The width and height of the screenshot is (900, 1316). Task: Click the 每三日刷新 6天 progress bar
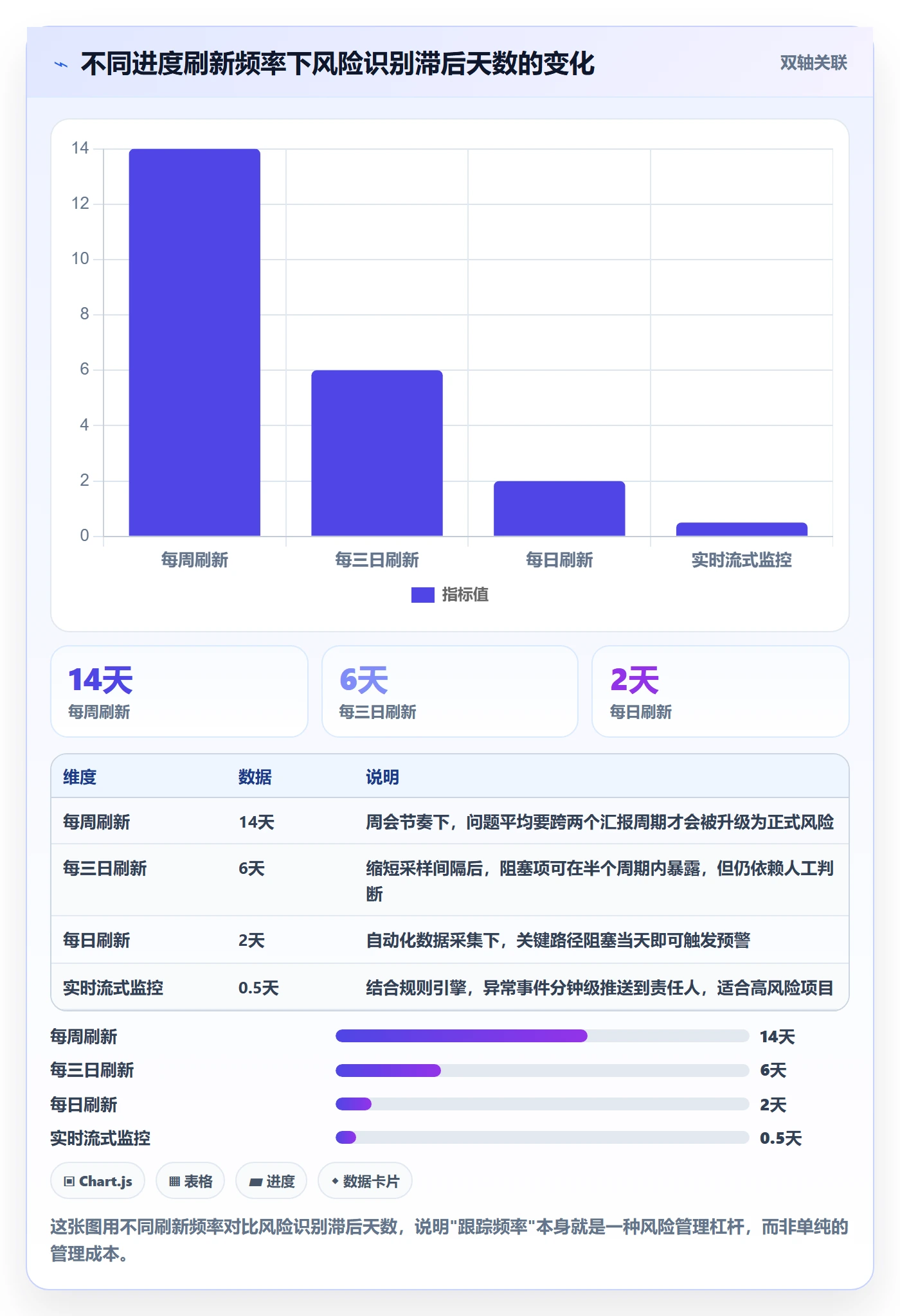pyautogui.click(x=542, y=1070)
